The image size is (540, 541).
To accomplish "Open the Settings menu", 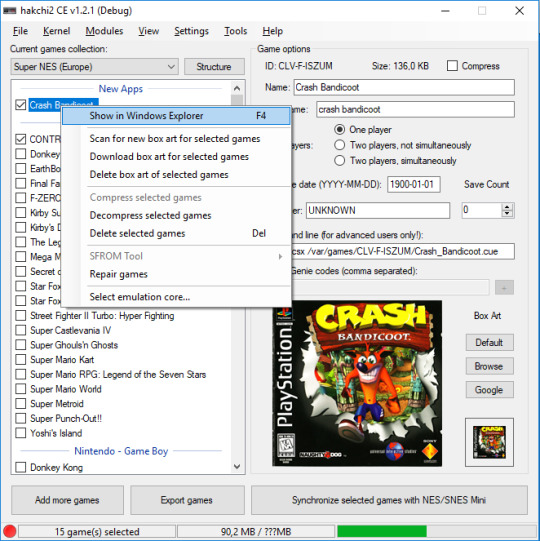I will (x=191, y=31).
